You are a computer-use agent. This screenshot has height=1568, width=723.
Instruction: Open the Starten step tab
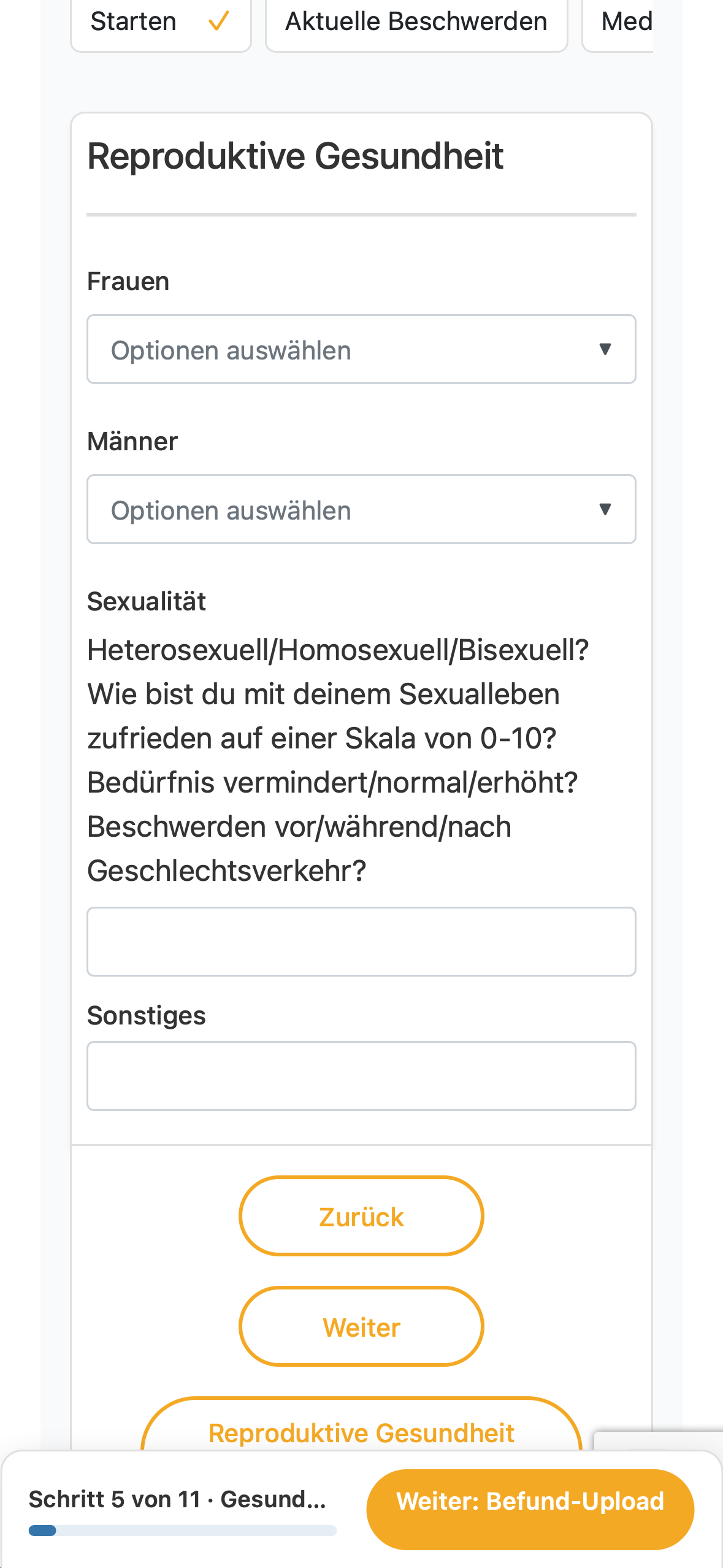161,23
